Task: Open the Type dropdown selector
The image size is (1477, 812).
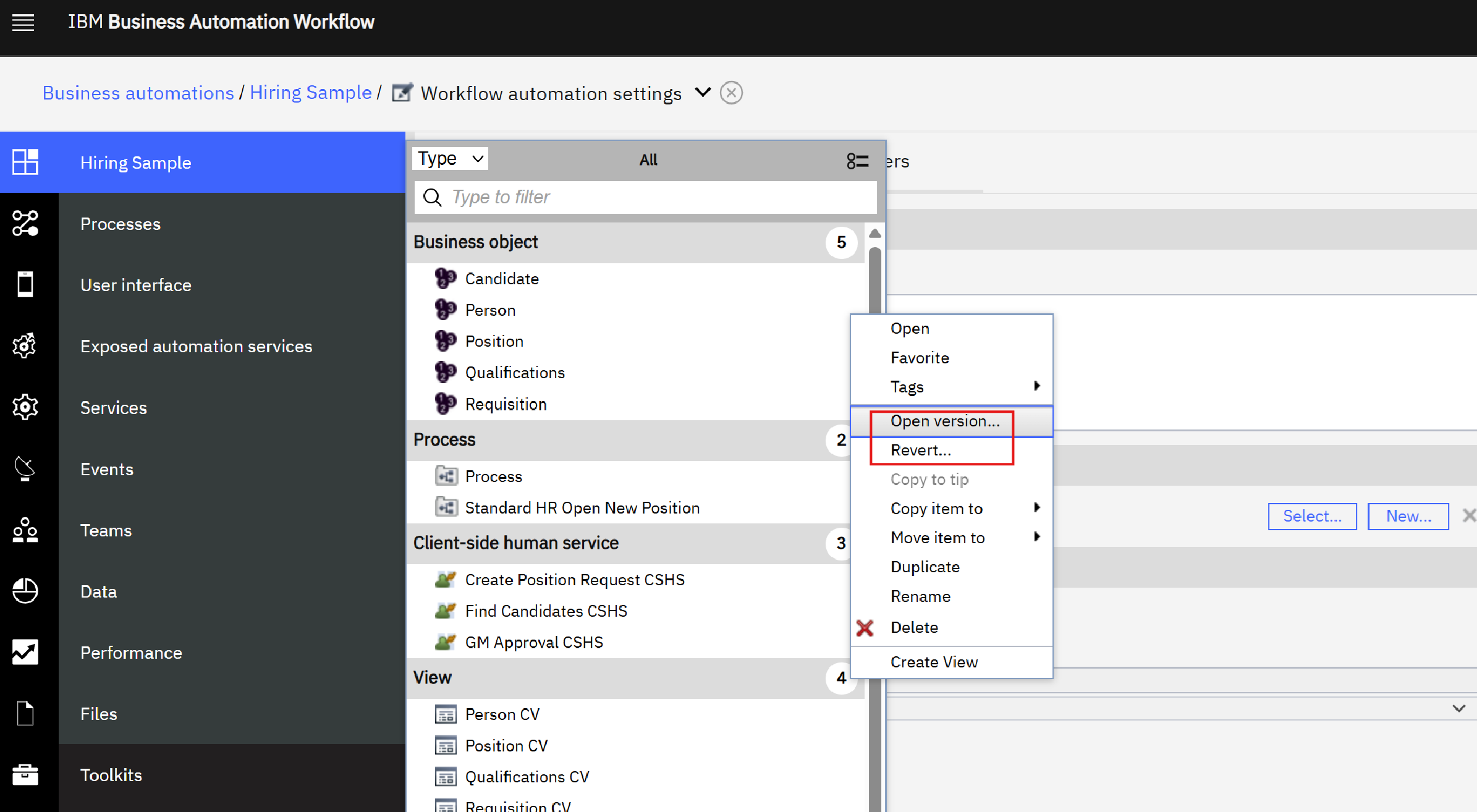Action: (451, 159)
